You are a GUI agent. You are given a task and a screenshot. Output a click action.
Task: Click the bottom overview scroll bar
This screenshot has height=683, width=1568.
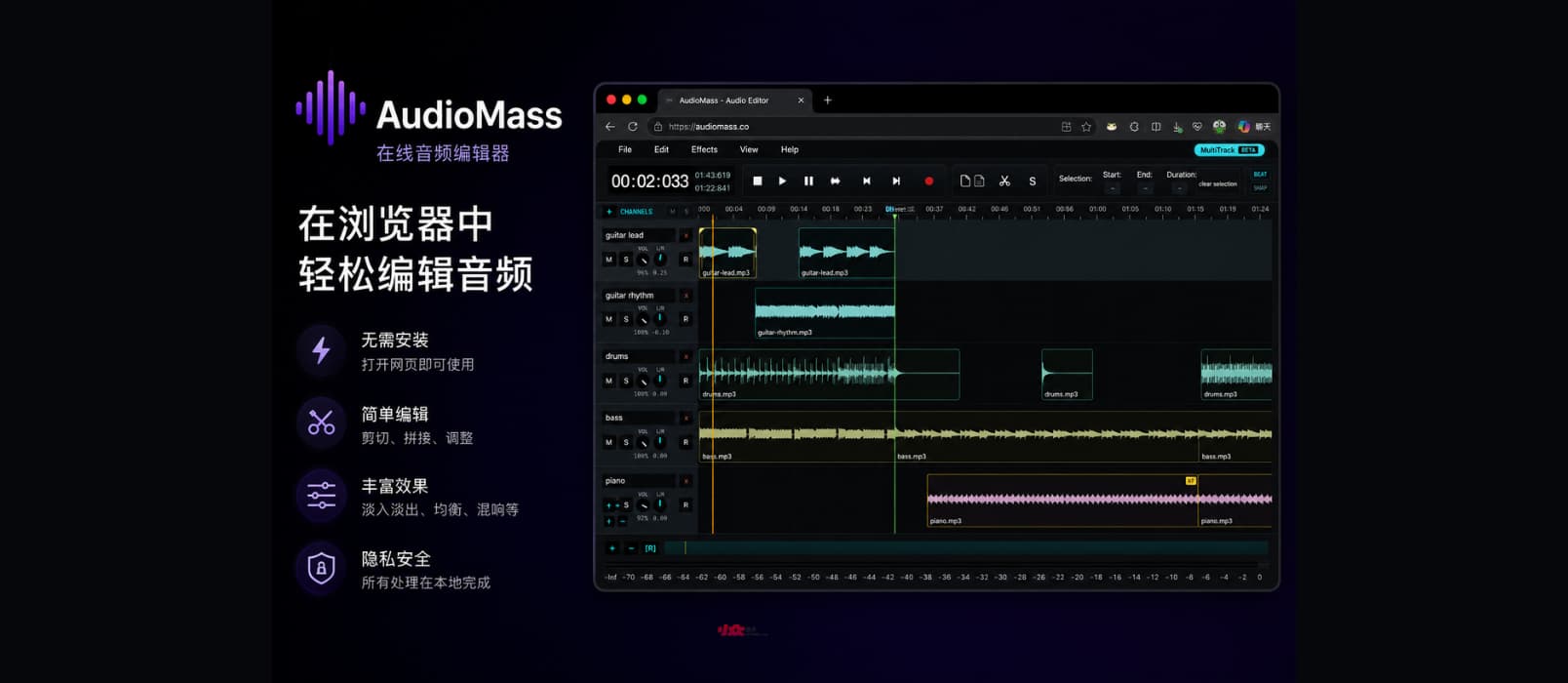[966, 548]
